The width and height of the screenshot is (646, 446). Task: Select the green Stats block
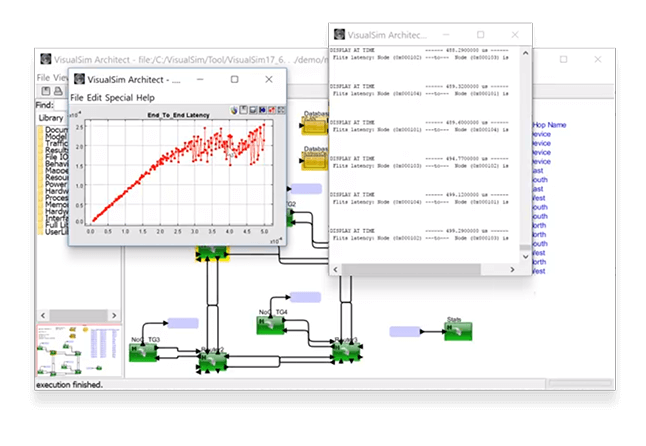458,332
